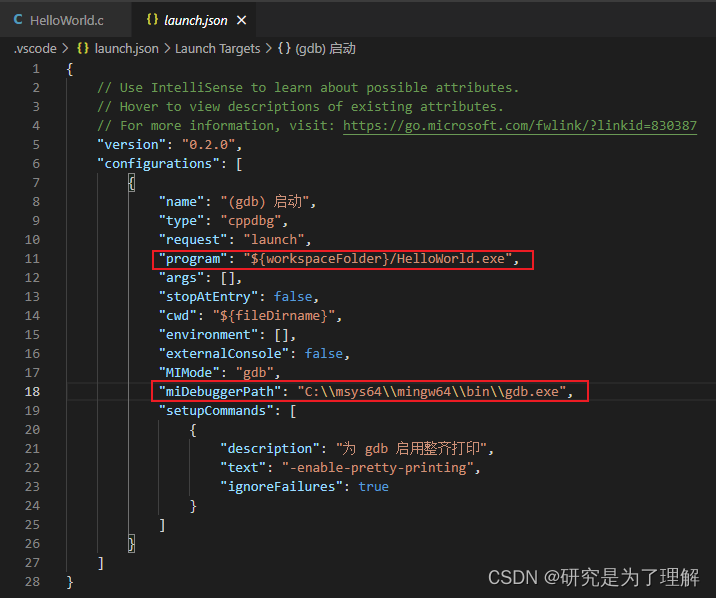Open the go.microsoft.com fwlink URL
The image size is (716, 598).
(520, 126)
